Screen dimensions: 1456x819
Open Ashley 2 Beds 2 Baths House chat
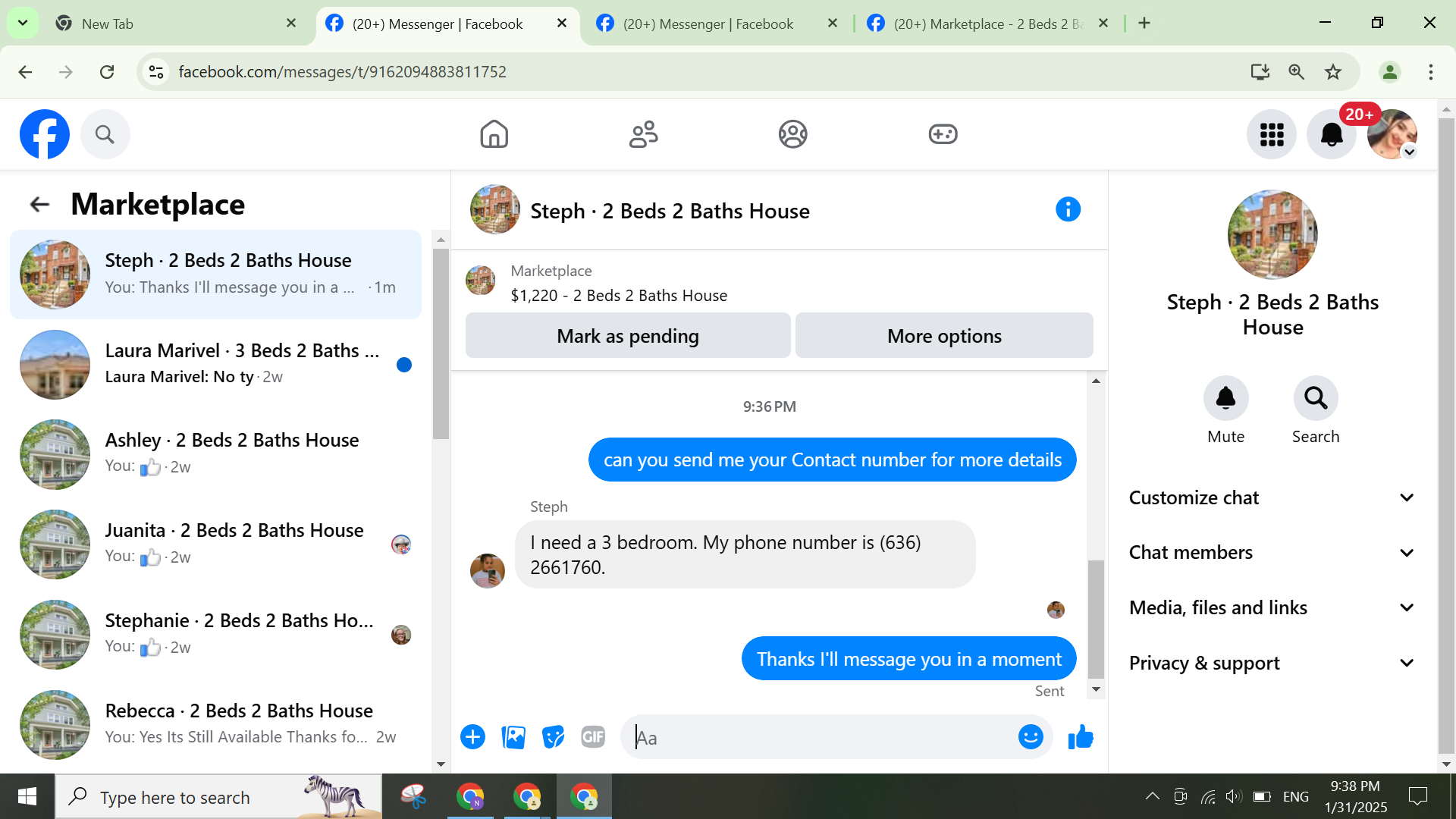point(215,454)
